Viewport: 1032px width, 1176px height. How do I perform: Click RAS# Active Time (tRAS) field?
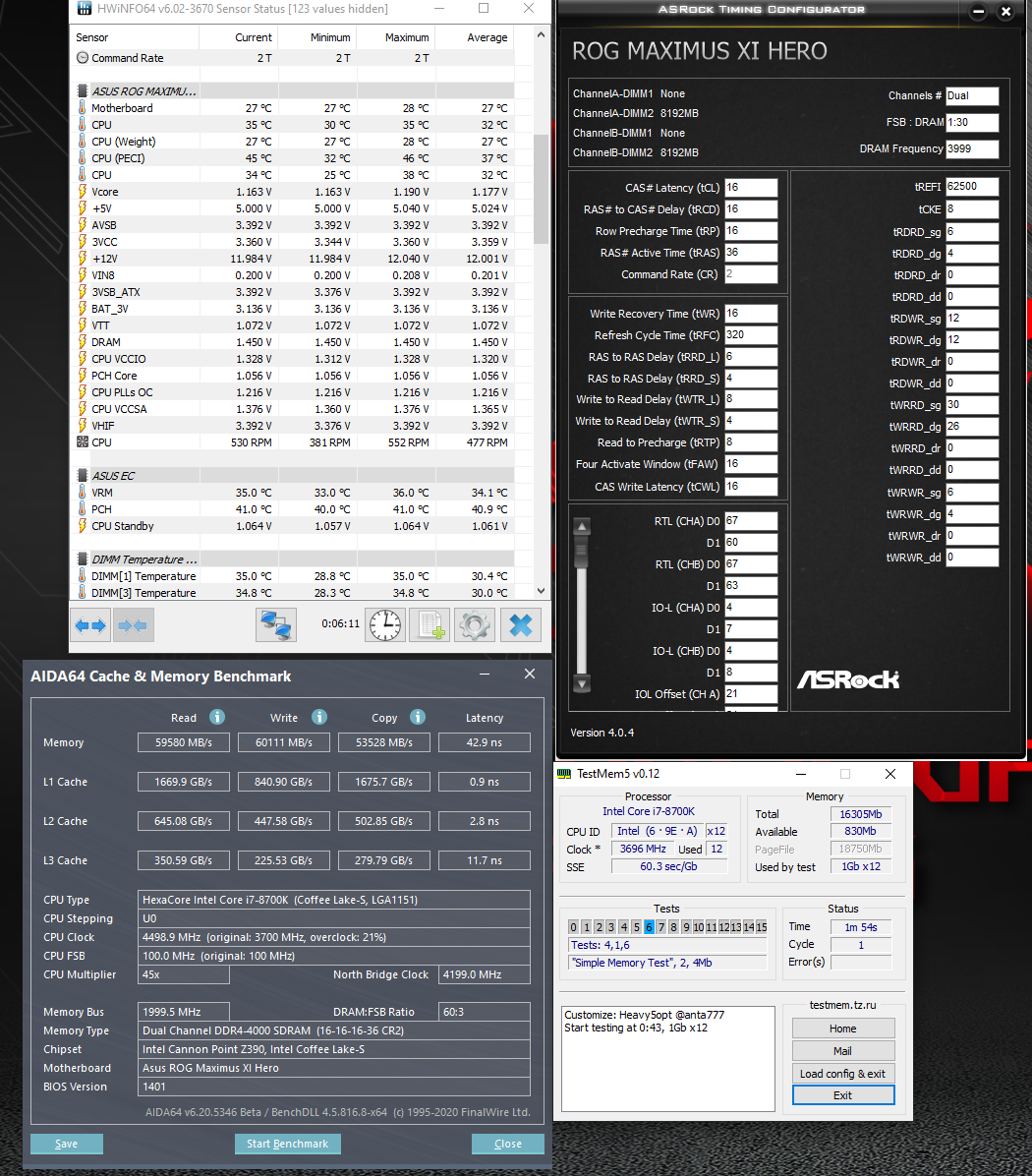751,253
